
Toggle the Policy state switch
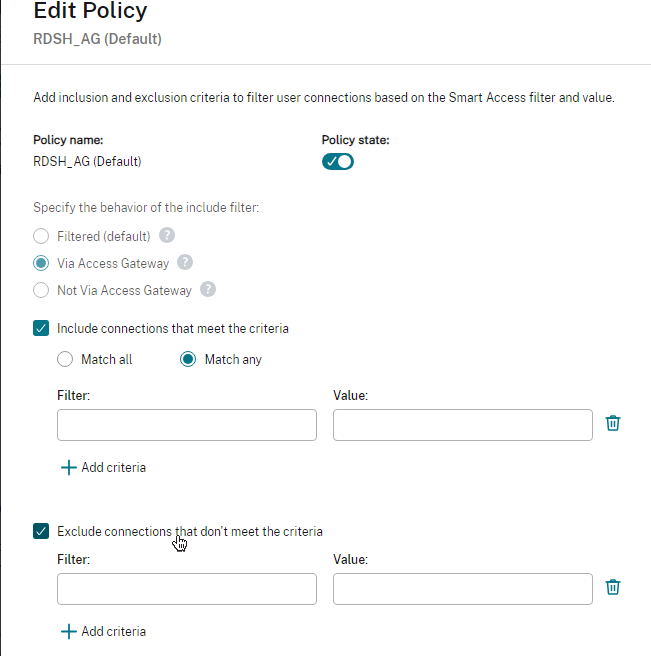338,161
